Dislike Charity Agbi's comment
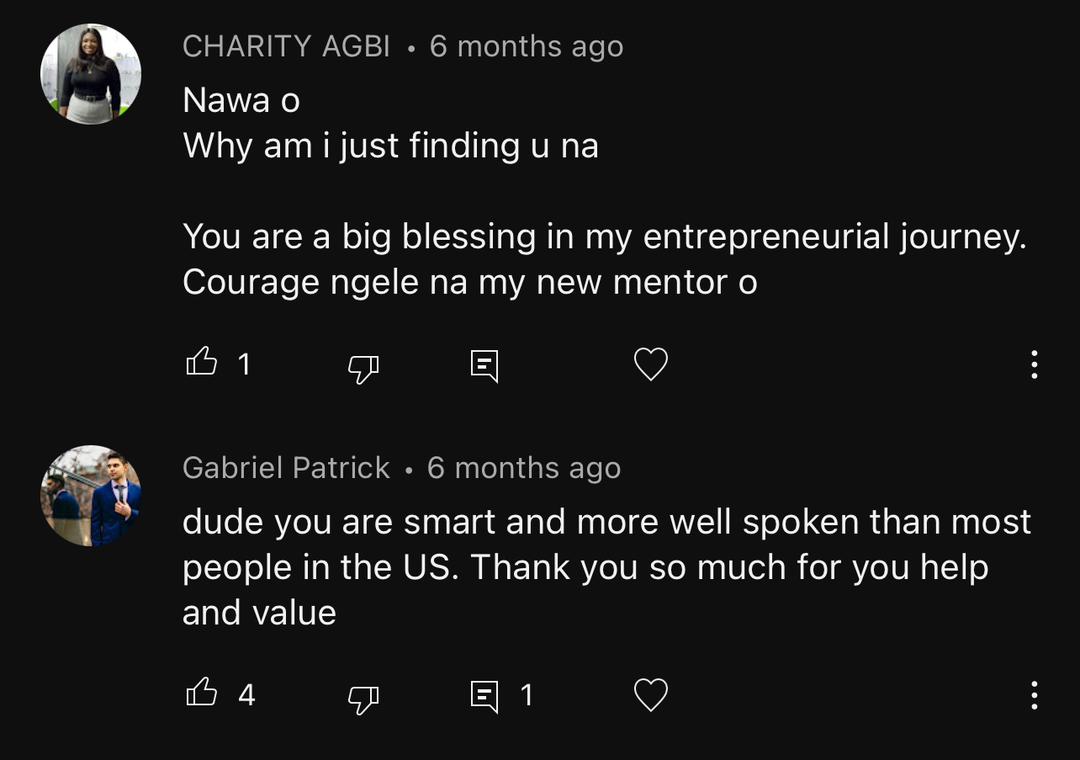This screenshot has height=760, width=1080. click(363, 368)
